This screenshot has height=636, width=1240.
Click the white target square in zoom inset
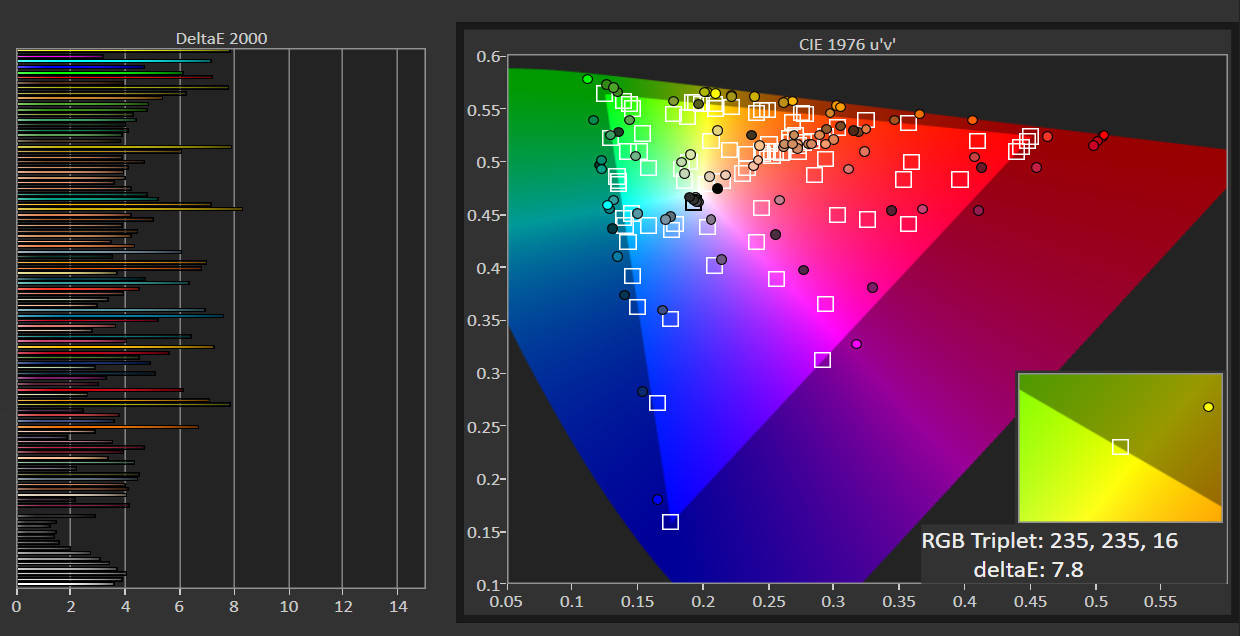pos(1120,447)
